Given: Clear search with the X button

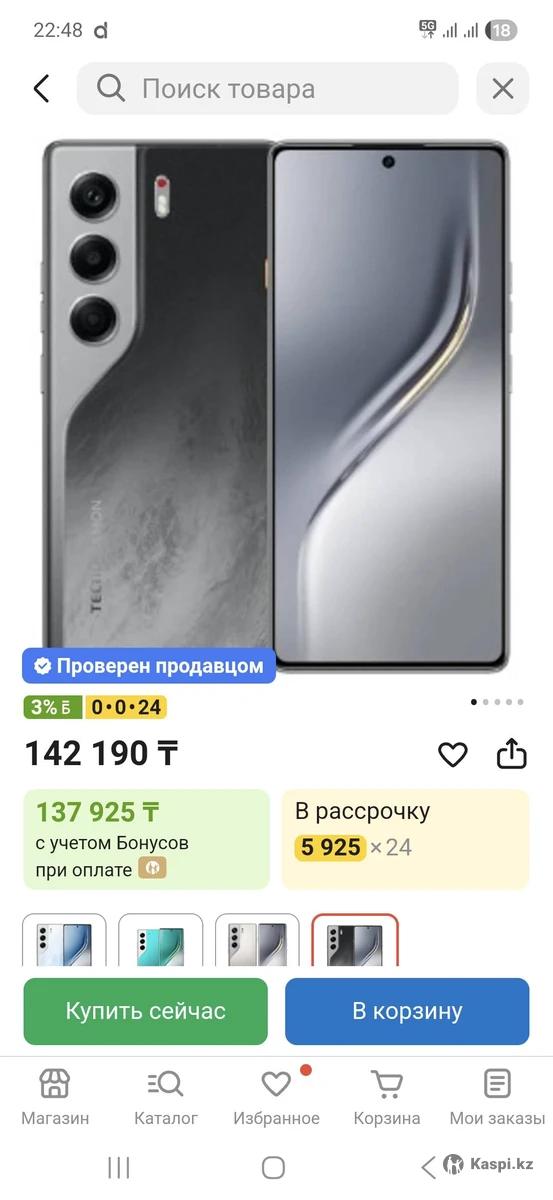Looking at the screenshot, I should 503,89.
